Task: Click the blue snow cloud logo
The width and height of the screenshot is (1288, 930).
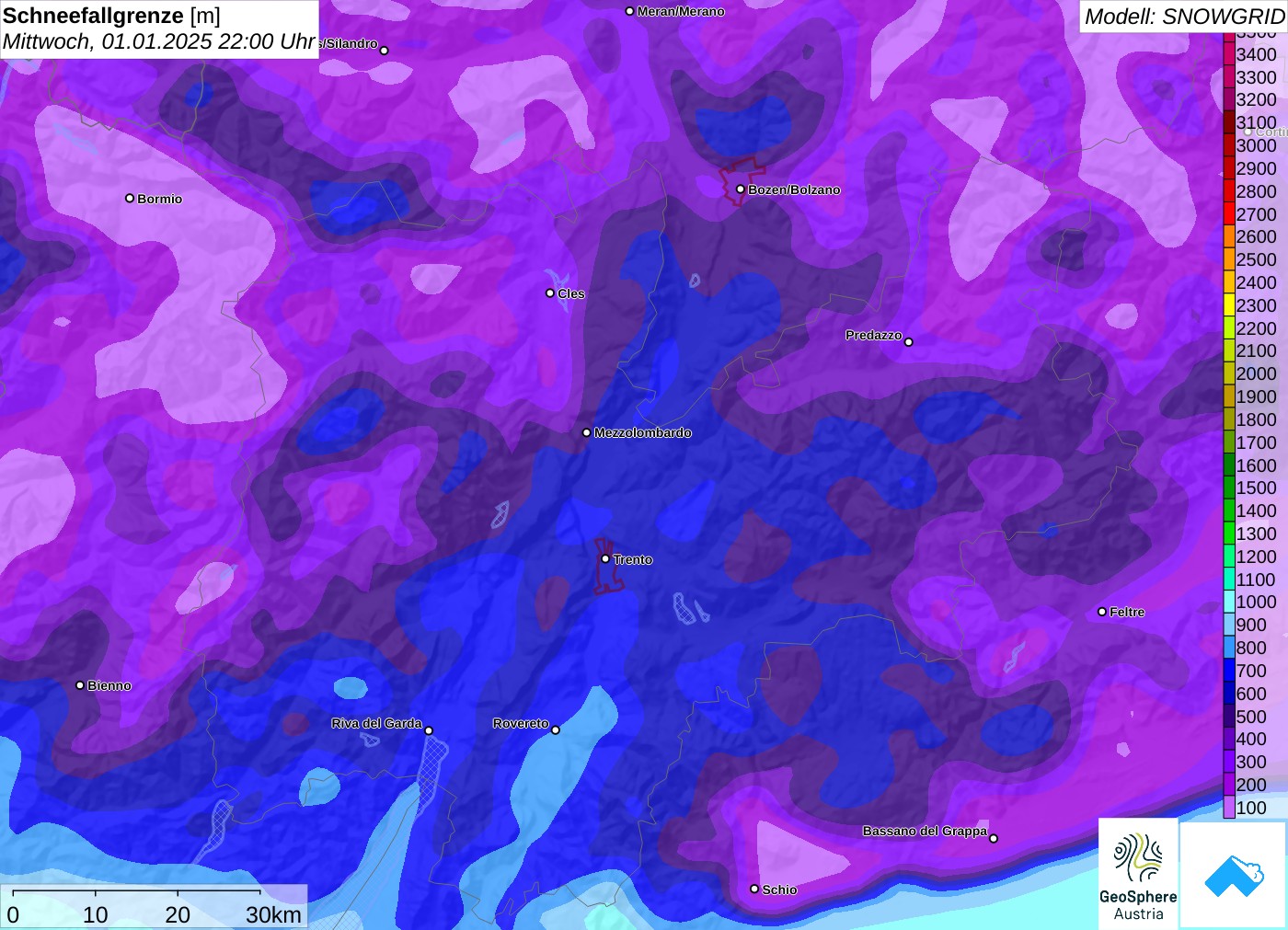Action: (1234, 875)
